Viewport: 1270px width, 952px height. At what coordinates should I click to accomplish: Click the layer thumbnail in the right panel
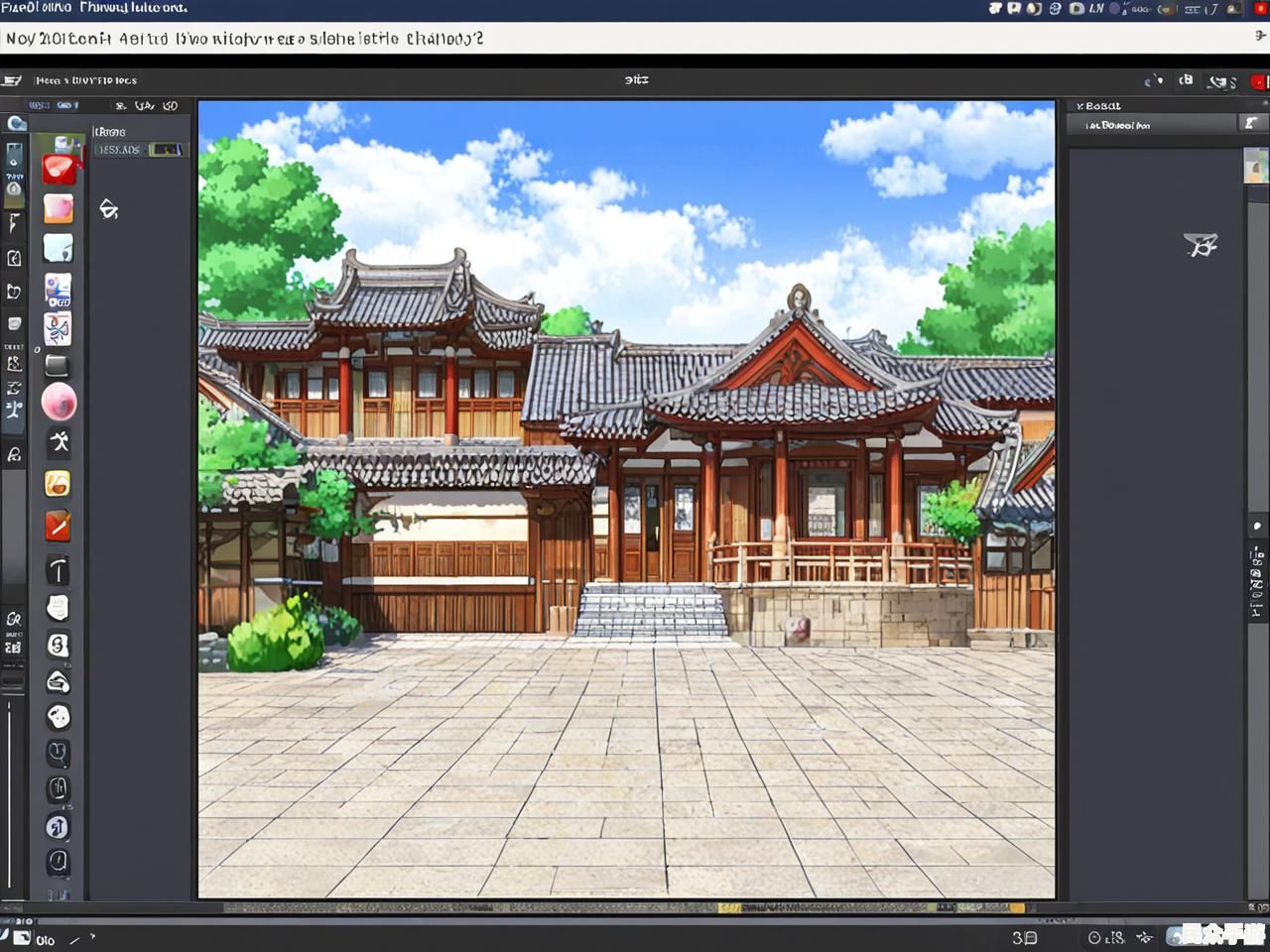click(x=1256, y=166)
